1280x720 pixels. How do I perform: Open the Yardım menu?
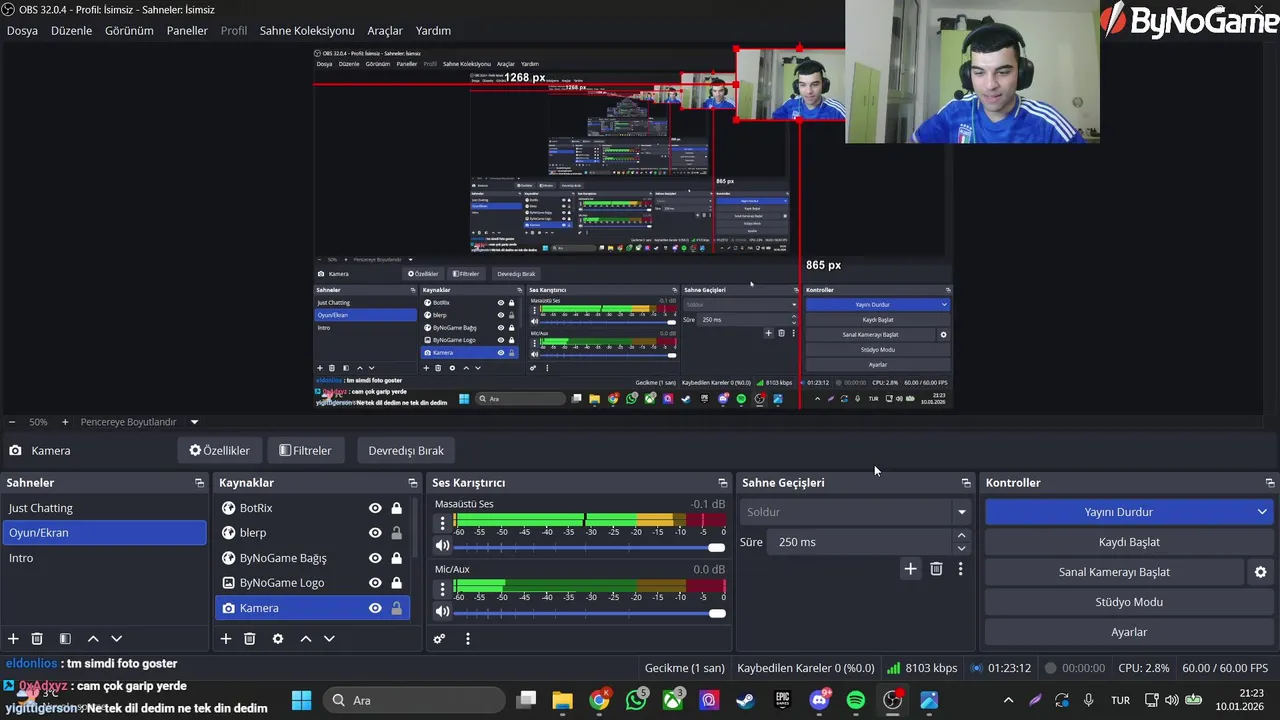(433, 31)
